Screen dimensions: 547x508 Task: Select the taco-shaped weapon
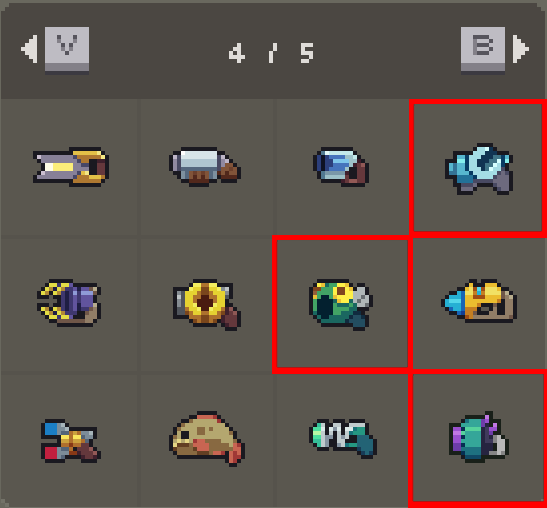coord(207,439)
